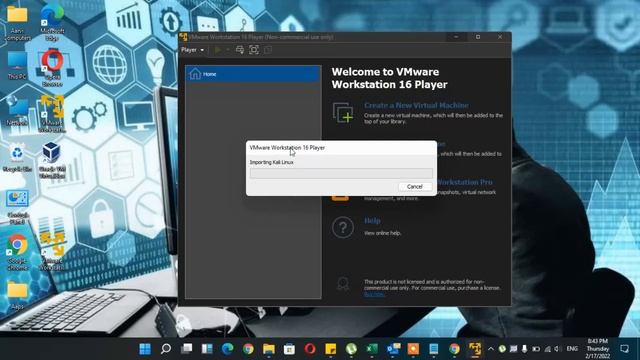The height and width of the screenshot is (360, 640).
Task: Click the Buy now license link
Action: click(x=374, y=294)
